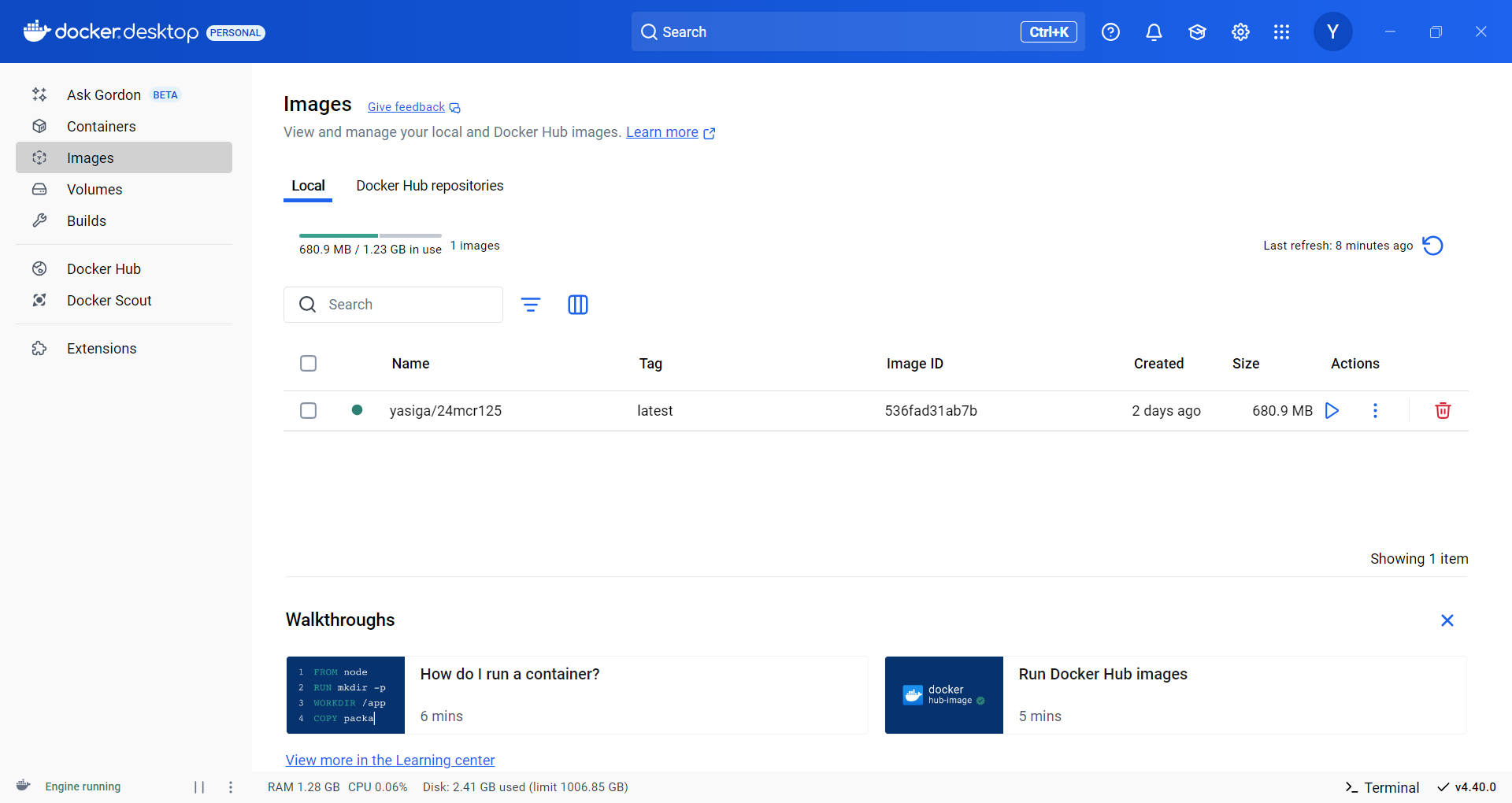
Task: Open 'Run Docker Hub images' walkthrough
Action: [x=1175, y=695]
